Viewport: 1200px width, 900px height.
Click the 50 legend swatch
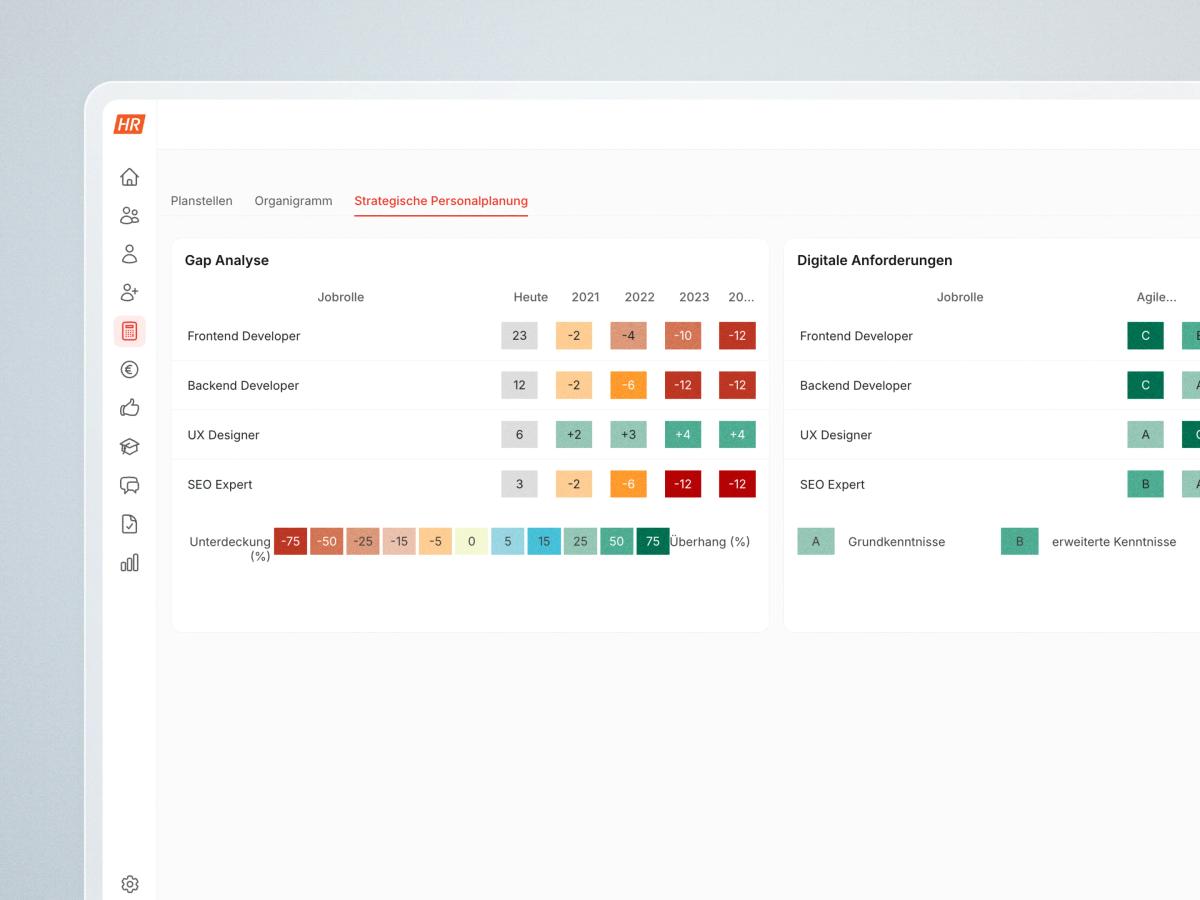click(x=616, y=541)
